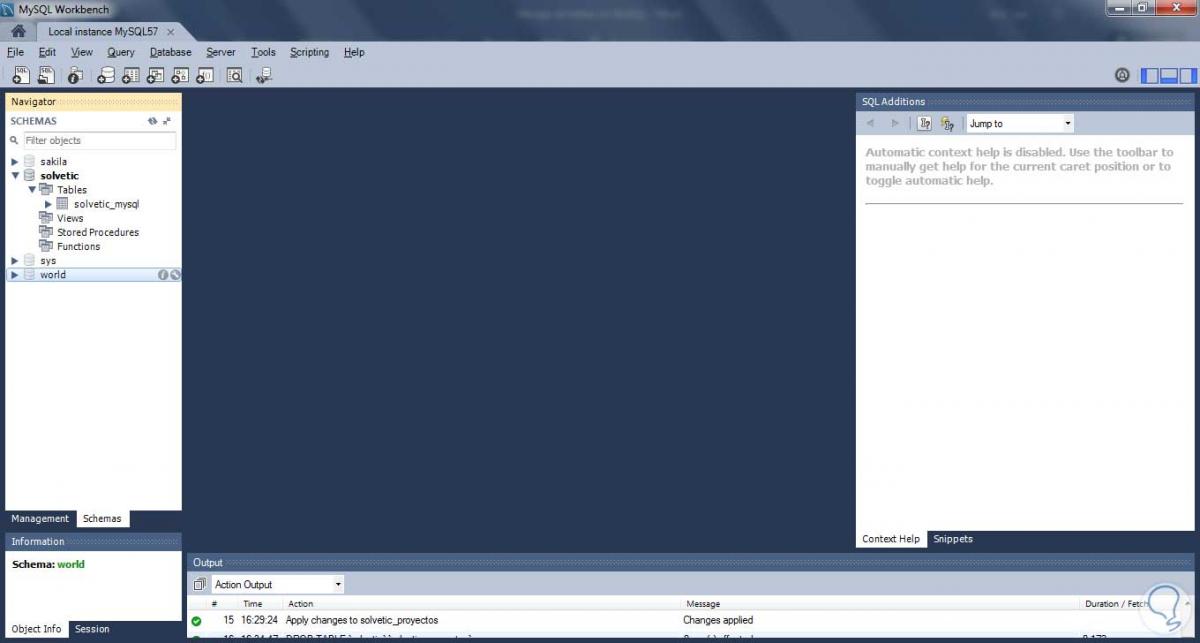This screenshot has width=1200, height=643.
Task: Click wrench icon on world schema row
Action: (x=175, y=275)
